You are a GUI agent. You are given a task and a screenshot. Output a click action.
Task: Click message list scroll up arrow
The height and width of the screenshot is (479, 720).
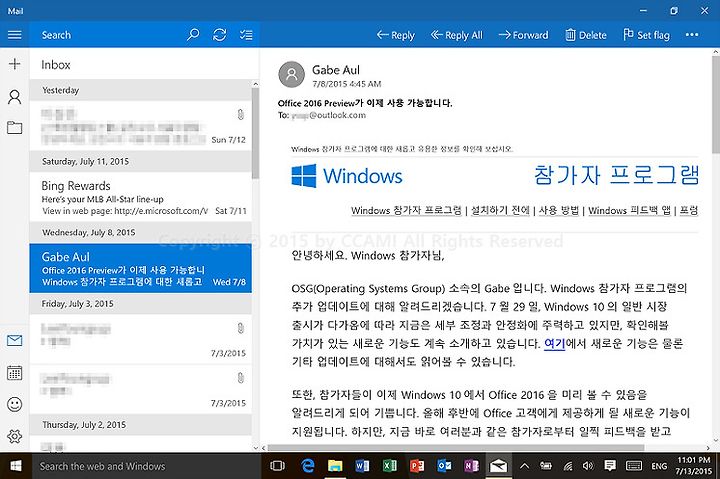click(256, 84)
